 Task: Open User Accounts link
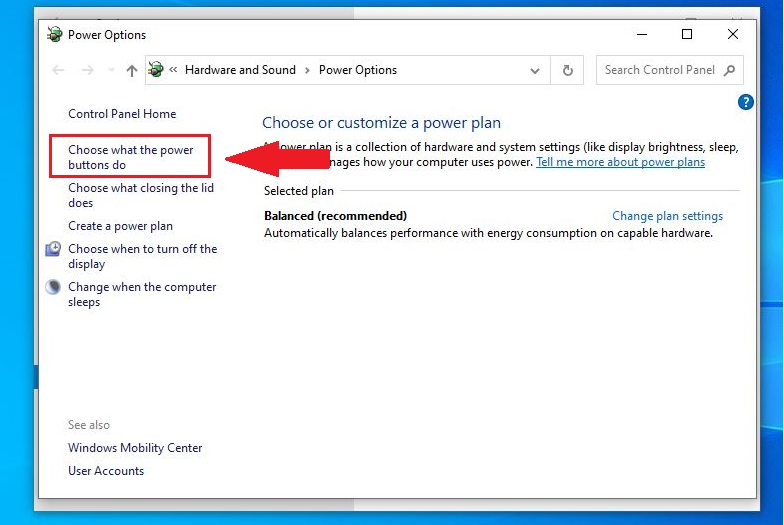[x=106, y=471]
